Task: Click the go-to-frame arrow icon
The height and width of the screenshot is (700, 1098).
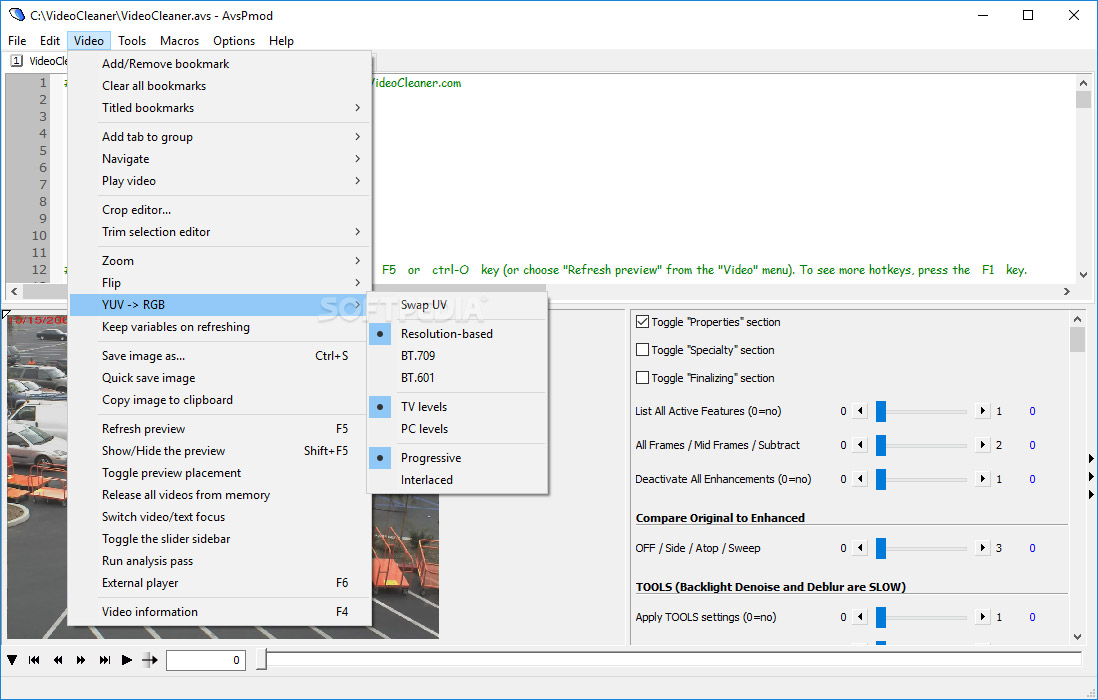Action: 150,659
